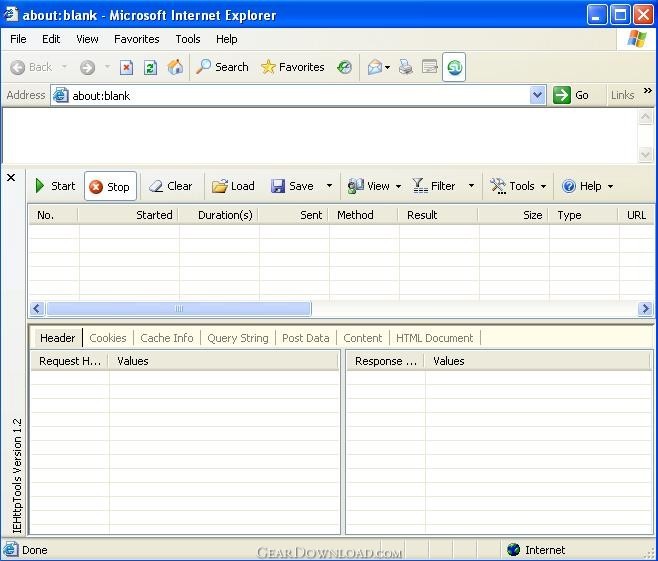Image resolution: width=658 pixels, height=561 pixels.
Task: Switch to the HTML Document tab
Action: click(x=434, y=338)
